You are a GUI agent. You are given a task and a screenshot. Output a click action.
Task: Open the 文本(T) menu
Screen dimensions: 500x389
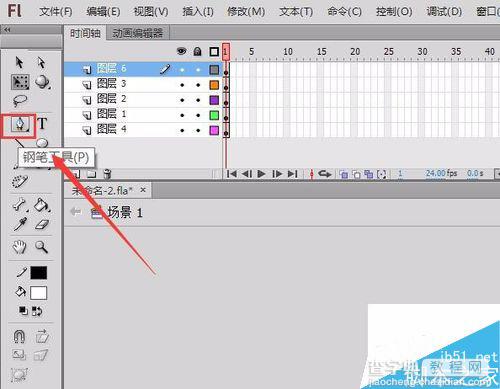[x=296, y=12]
